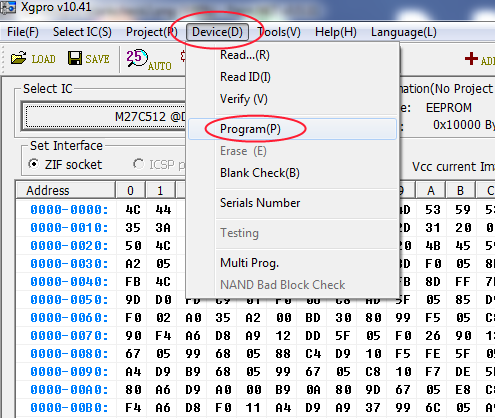Image resolution: width=495 pixels, height=418 pixels.
Task: Open the M27C512 Select IC device button
Action: coord(106,116)
